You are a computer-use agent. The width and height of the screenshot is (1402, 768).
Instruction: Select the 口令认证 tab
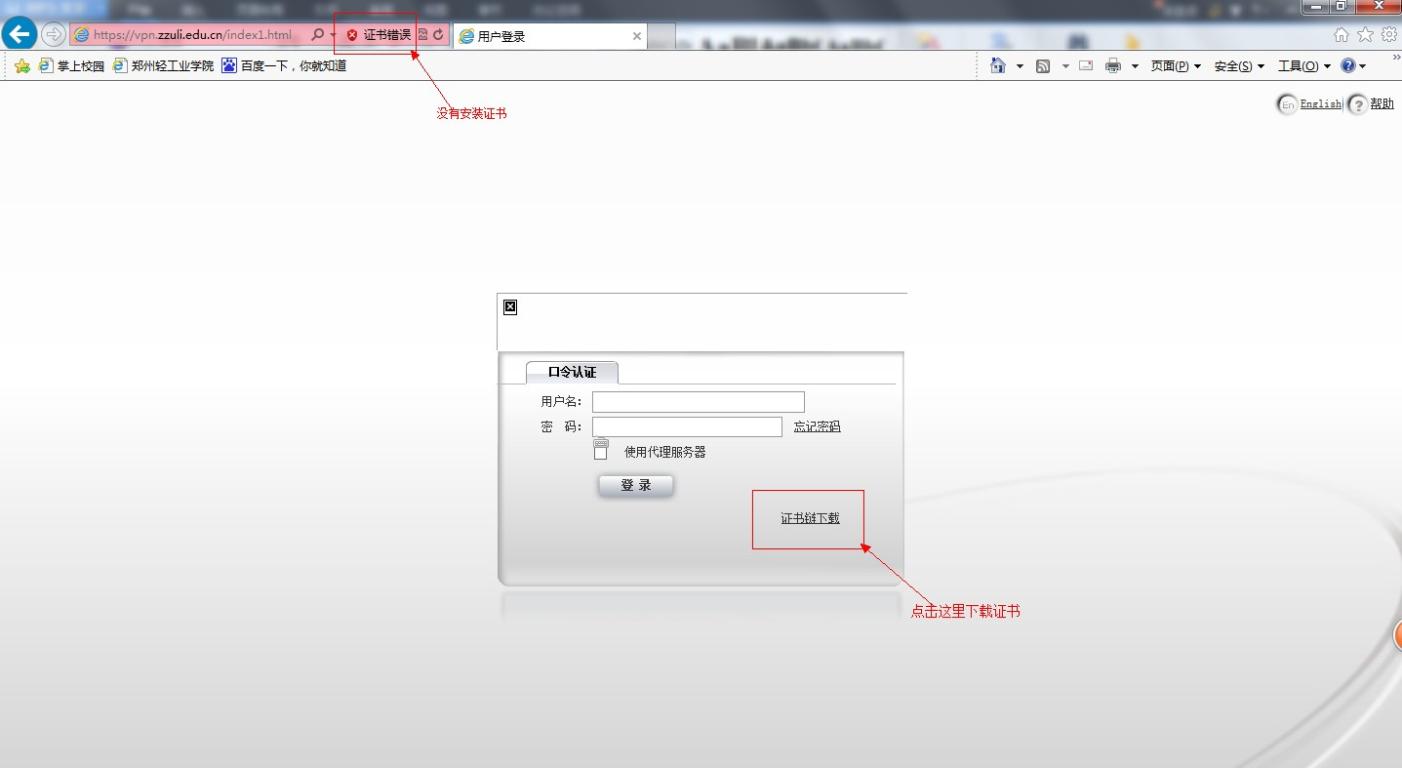pos(572,372)
